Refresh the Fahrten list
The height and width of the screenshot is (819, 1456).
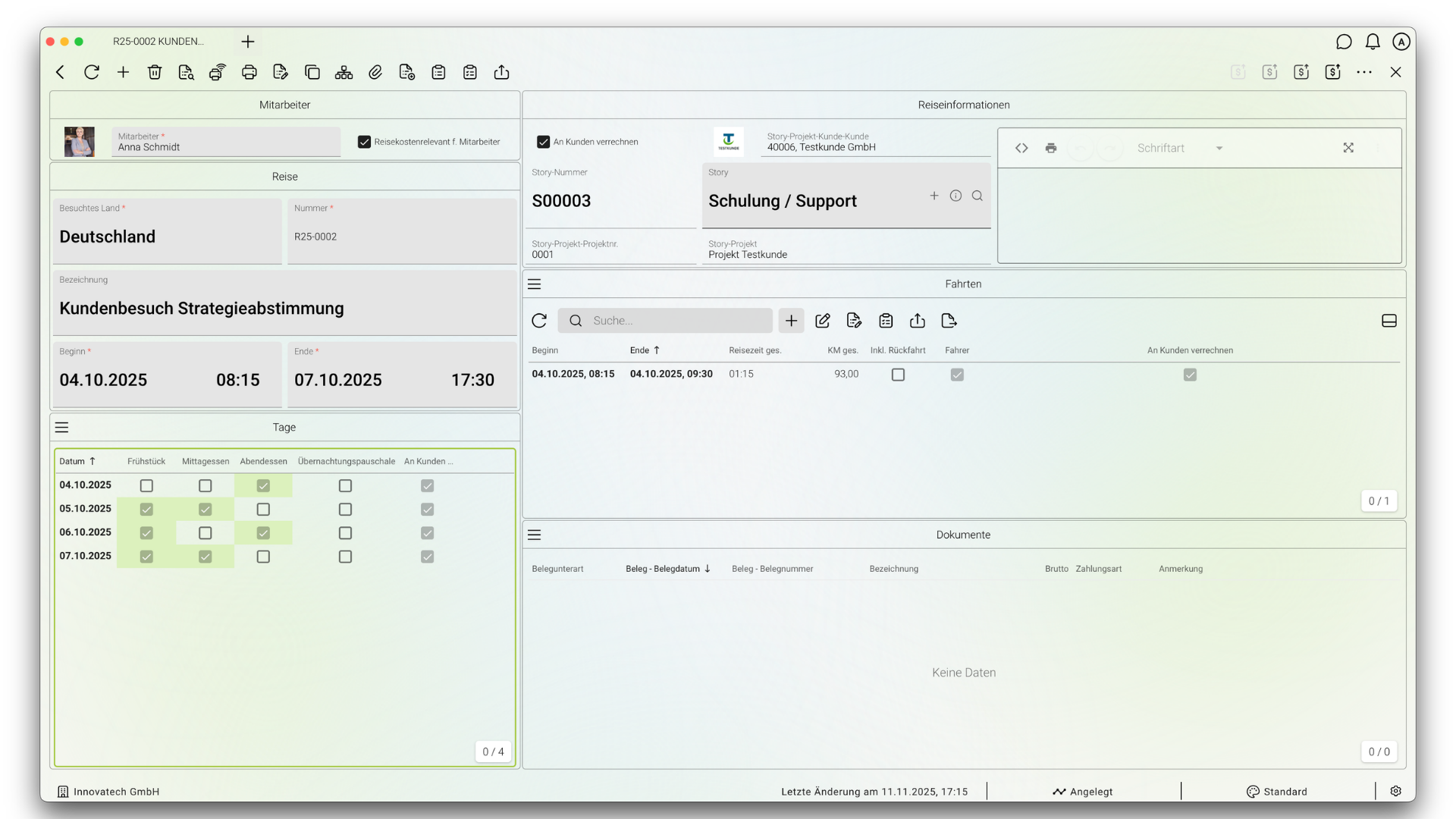coord(539,321)
